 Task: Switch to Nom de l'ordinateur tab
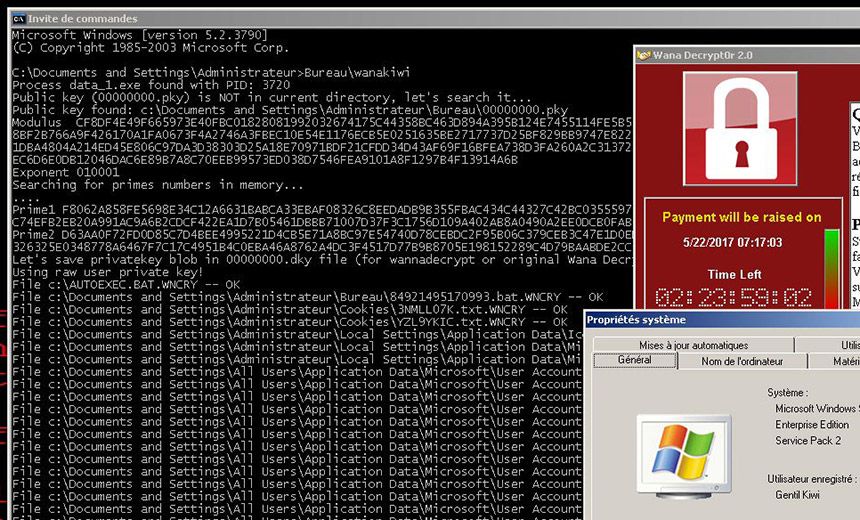[x=742, y=361]
